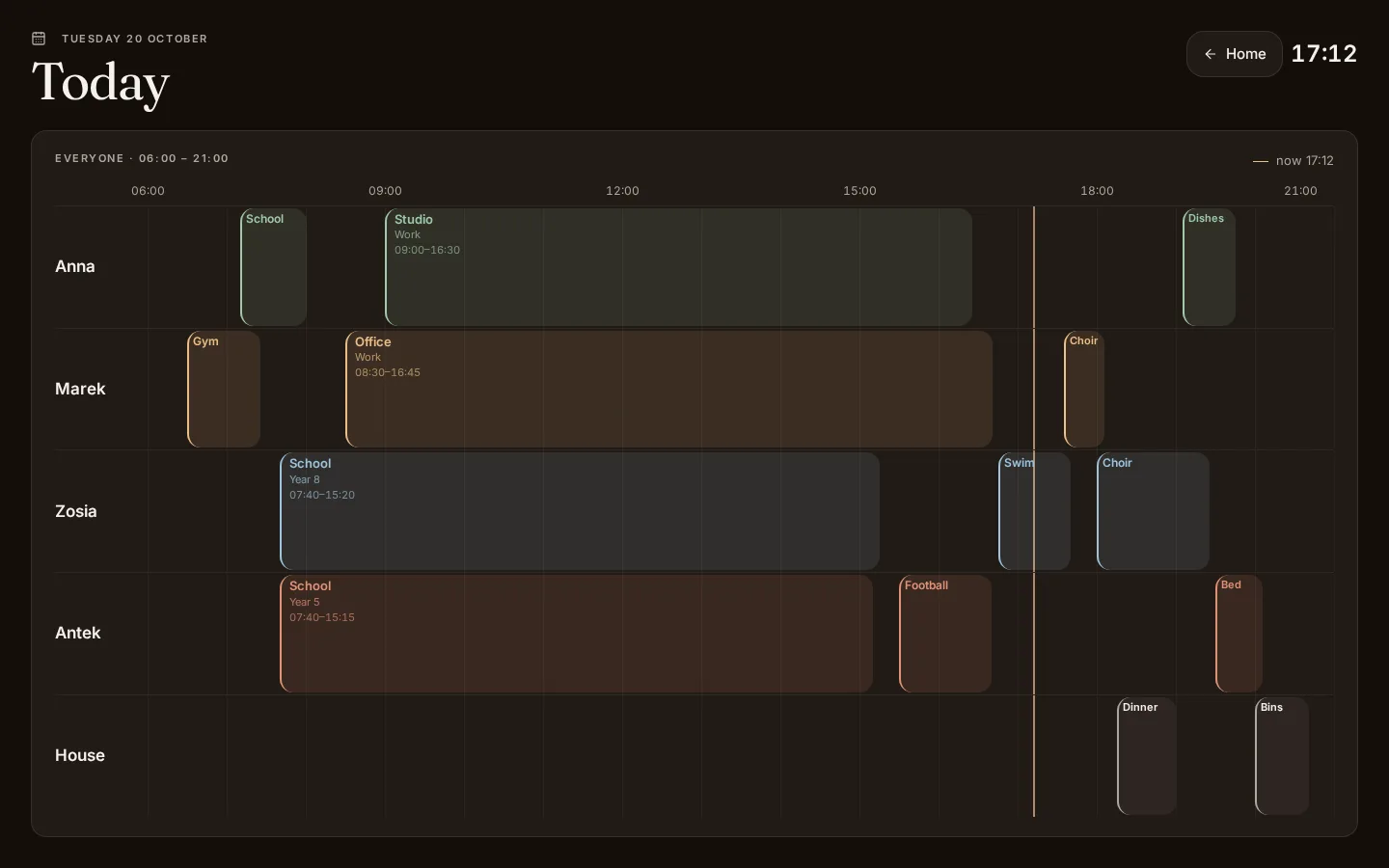Click the Tuesday 20 October date text

click(x=135, y=39)
